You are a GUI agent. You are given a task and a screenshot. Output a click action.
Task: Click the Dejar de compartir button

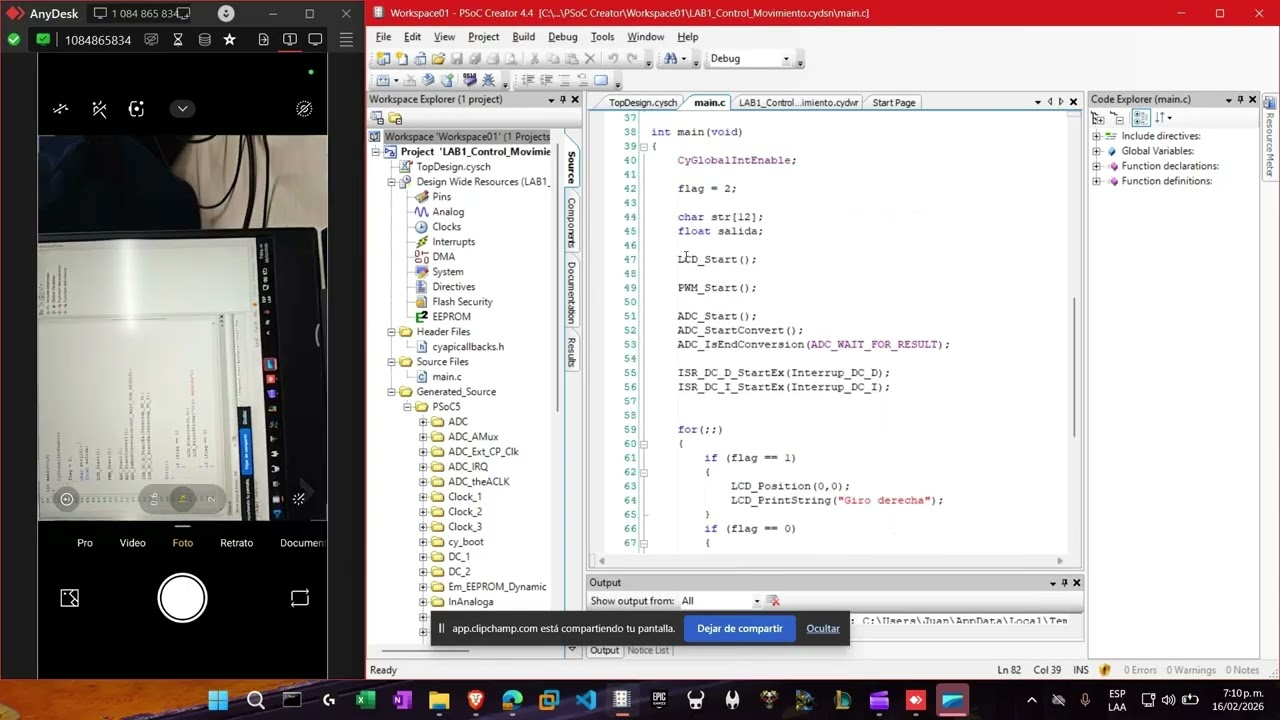click(x=739, y=628)
